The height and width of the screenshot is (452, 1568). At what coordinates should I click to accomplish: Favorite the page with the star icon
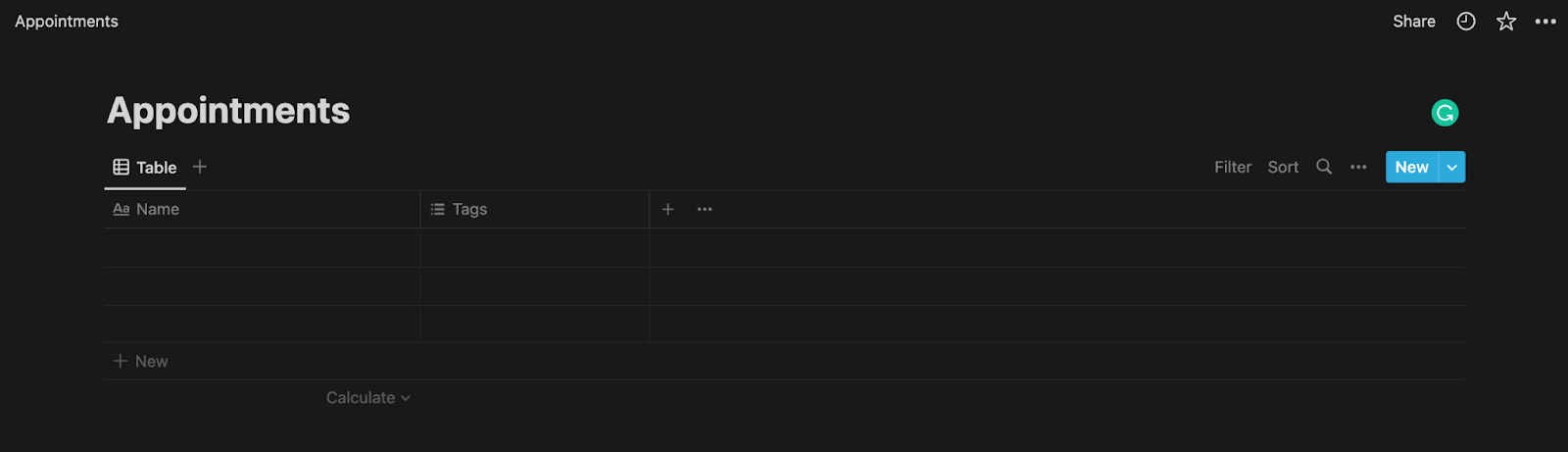pos(1506,22)
